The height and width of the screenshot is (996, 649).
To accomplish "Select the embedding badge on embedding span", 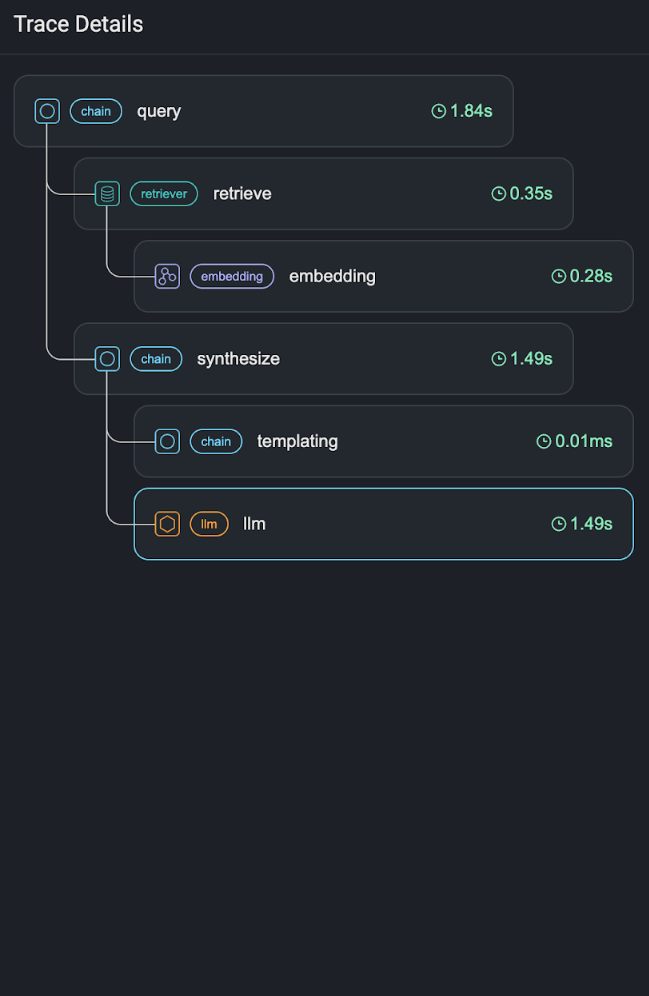I will click(231, 276).
